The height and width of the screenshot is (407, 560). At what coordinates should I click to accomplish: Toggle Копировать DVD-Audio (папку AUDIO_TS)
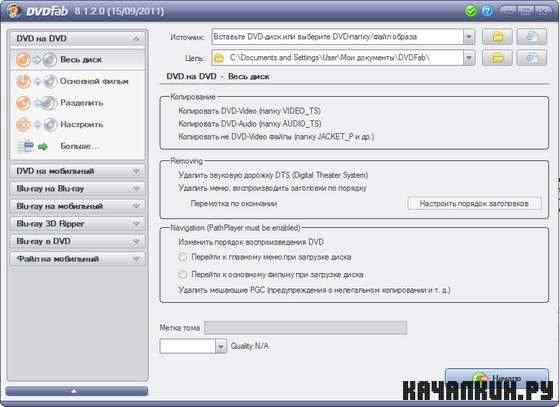[x=250, y=124]
